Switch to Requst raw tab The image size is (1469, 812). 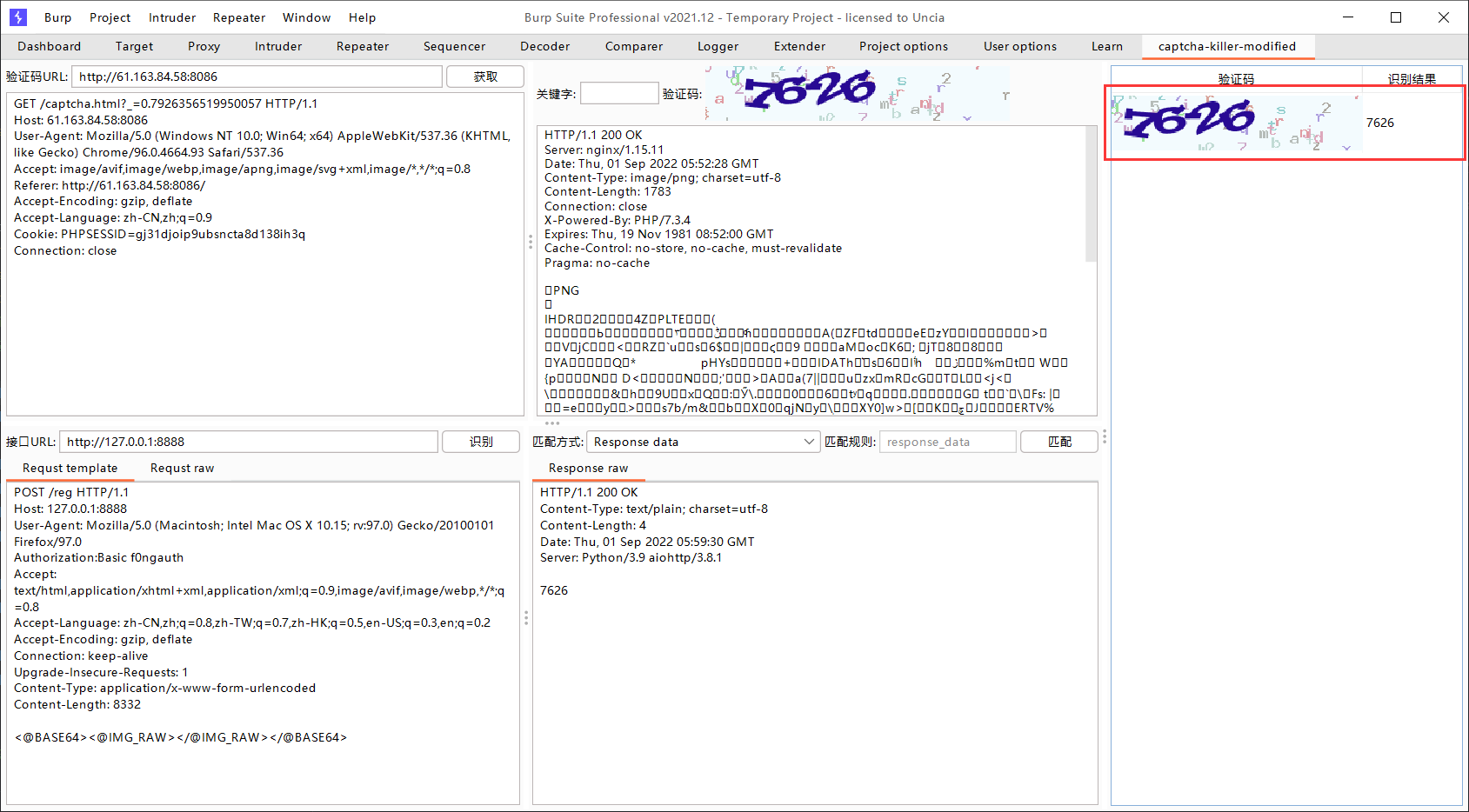pos(182,468)
